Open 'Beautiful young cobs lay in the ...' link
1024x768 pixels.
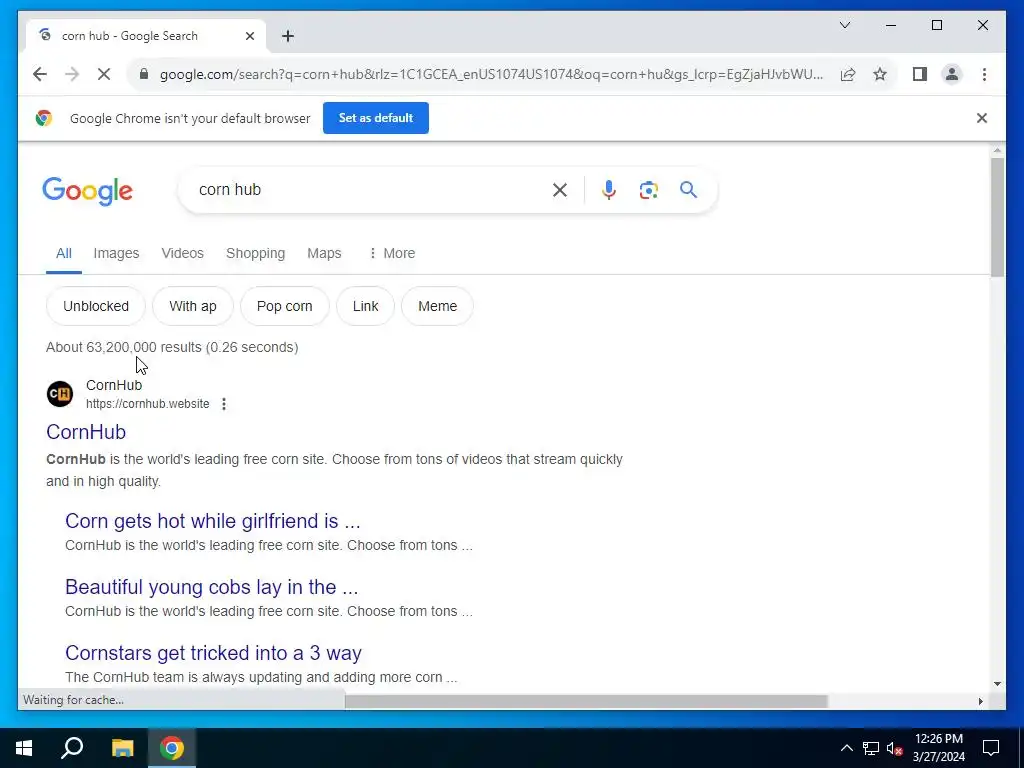(x=212, y=587)
